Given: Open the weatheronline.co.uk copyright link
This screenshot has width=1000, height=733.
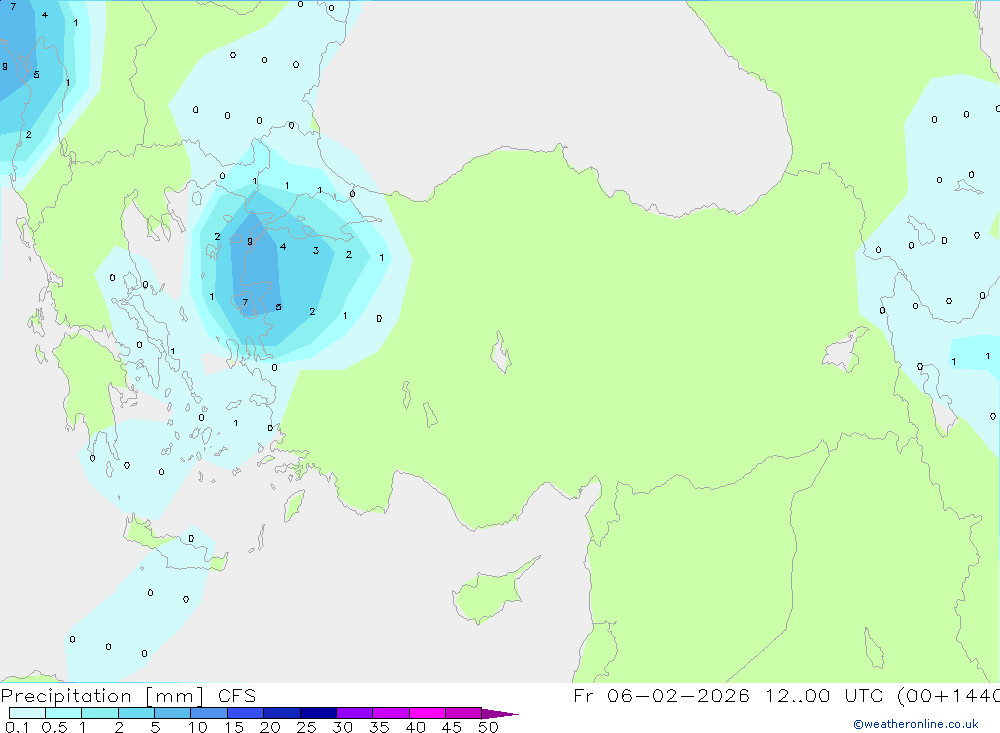Looking at the screenshot, I should (x=916, y=724).
